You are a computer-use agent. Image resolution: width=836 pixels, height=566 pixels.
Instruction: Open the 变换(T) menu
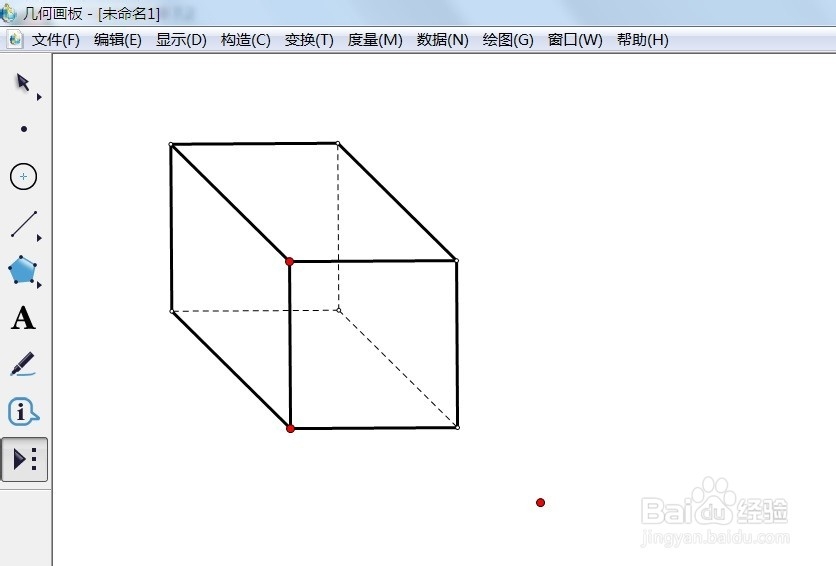coord(309,40)
